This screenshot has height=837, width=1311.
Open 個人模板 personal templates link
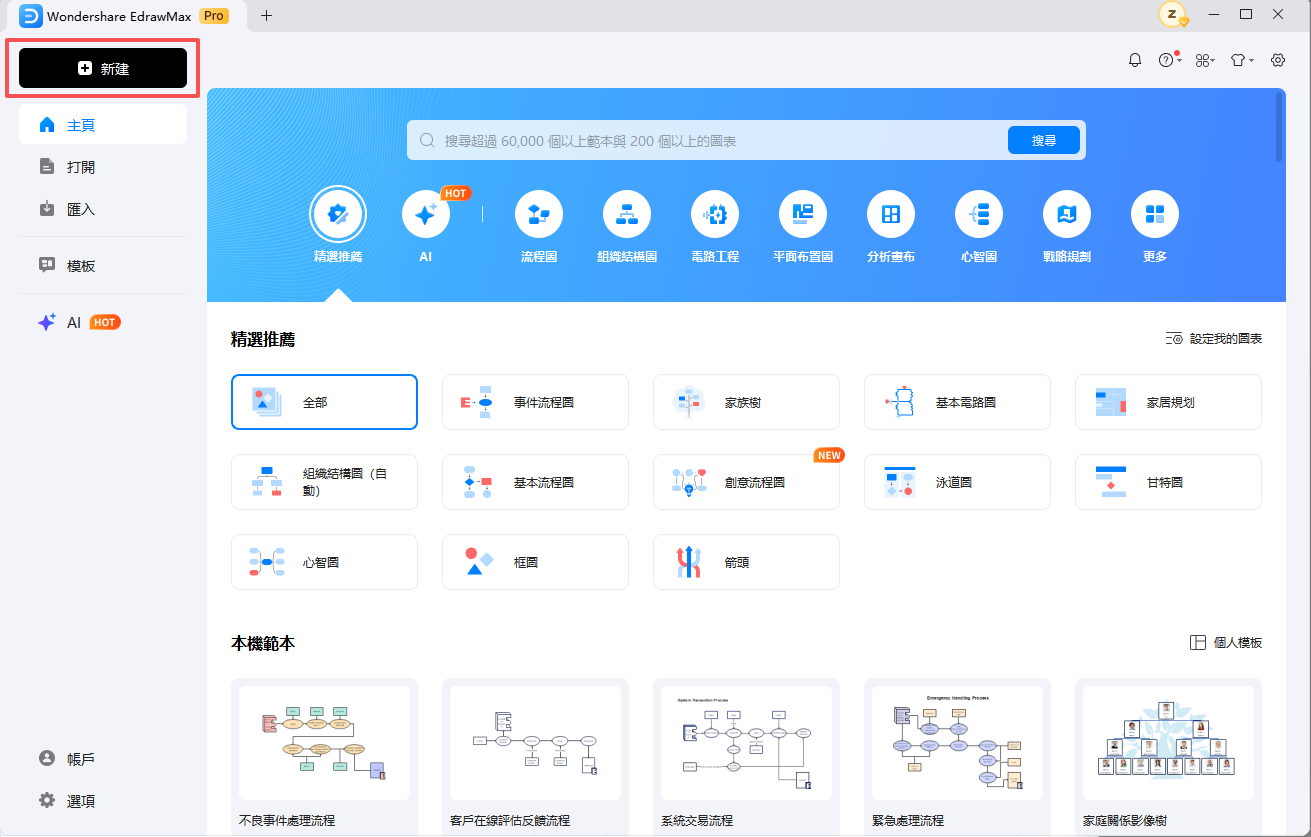[1225, 642]
